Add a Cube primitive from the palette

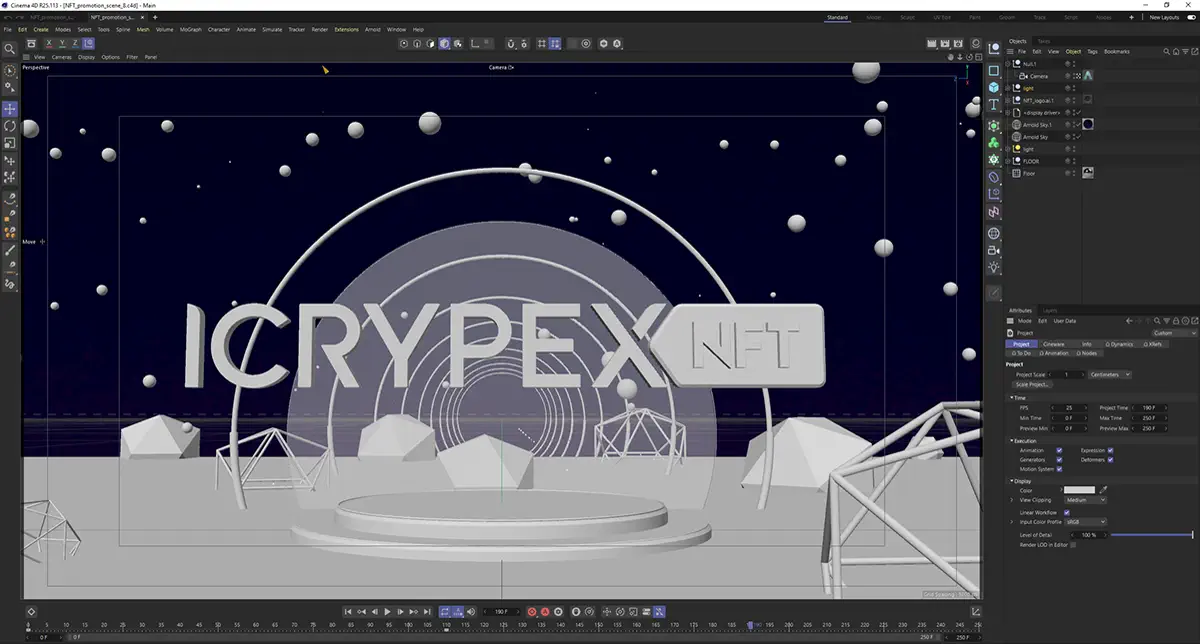994,87
